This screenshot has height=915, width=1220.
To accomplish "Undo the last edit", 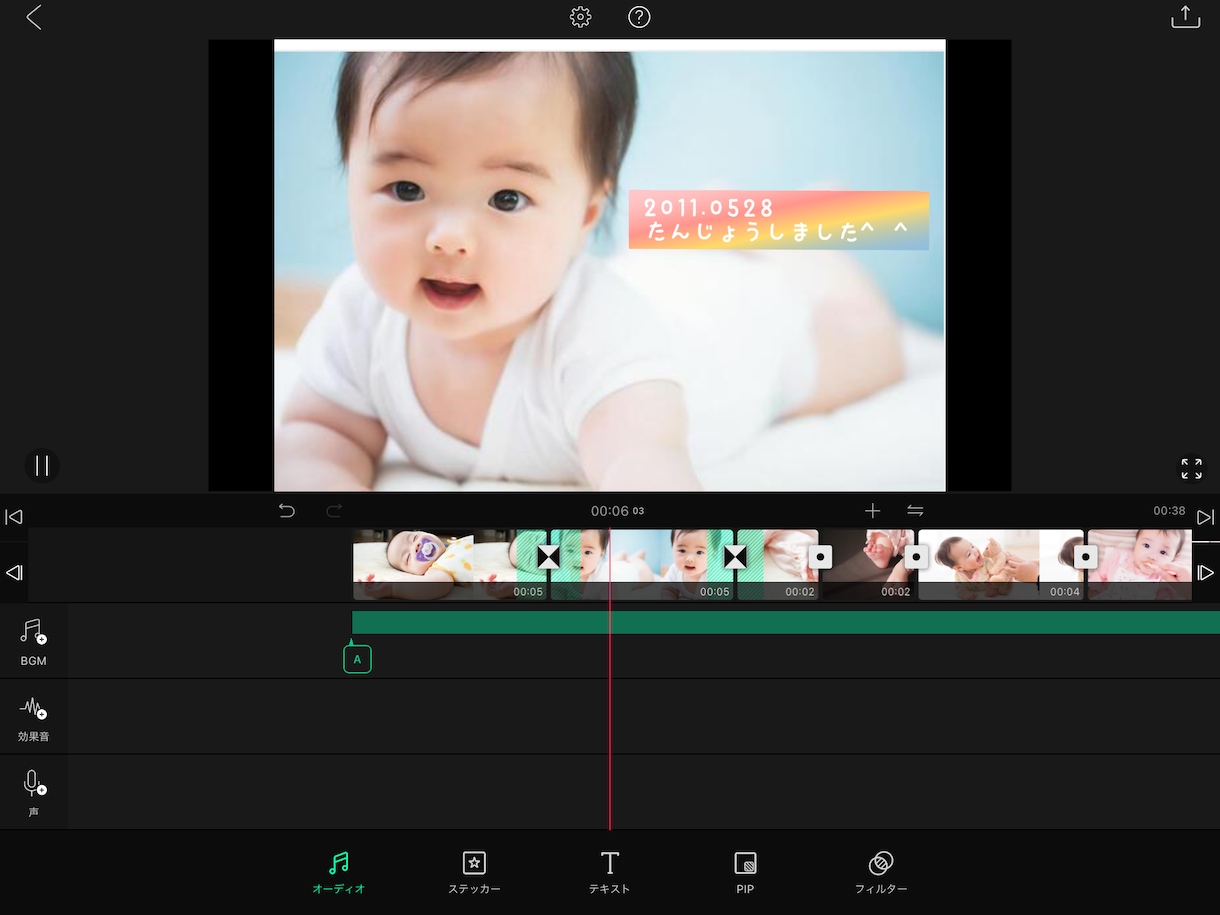I will (287, 511).
